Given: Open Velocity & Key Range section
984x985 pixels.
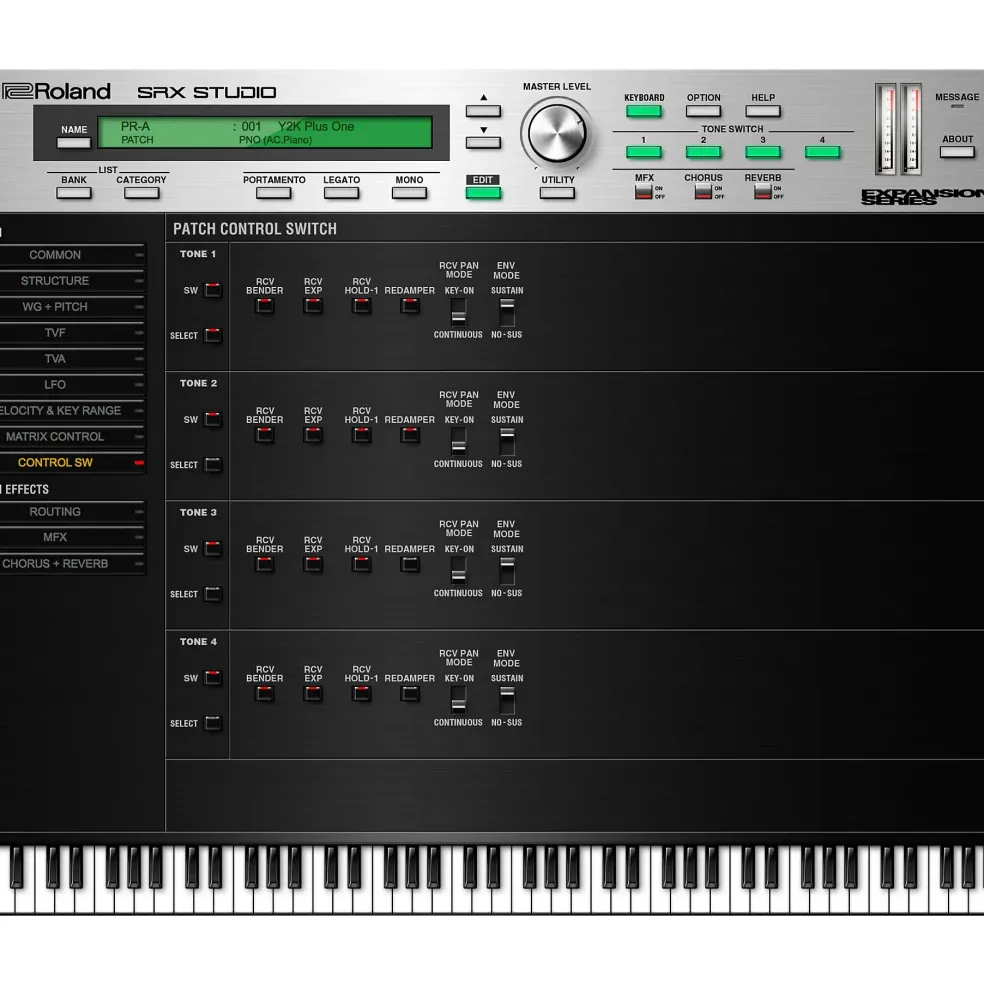Looking at the screenshot, I should [x=71, y=411].
